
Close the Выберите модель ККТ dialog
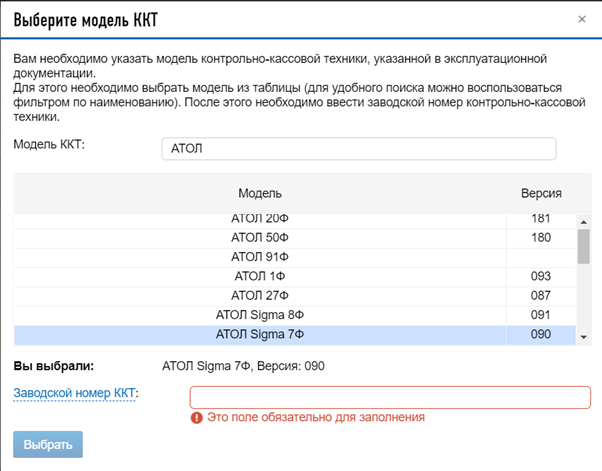coord(582,19)
